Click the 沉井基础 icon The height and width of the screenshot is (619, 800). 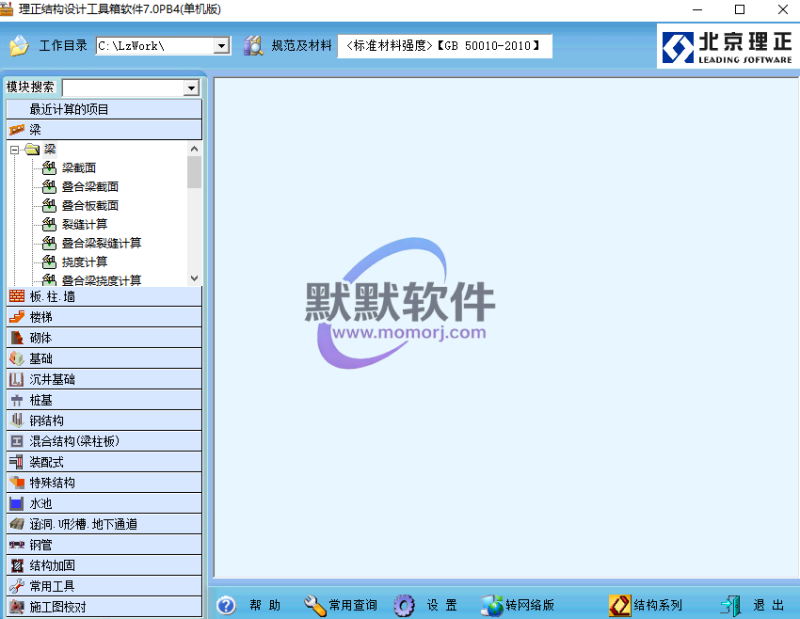(x=17, y=379)
